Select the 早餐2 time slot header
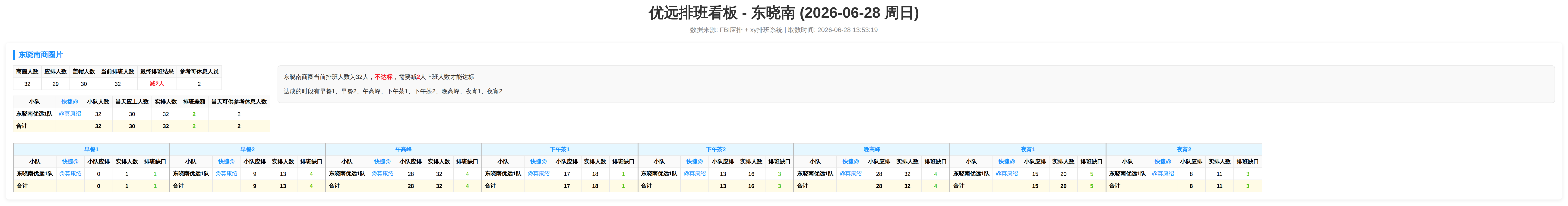This screenshot has height=206, width=1568. pyautogui.click(x=248, y=149)
